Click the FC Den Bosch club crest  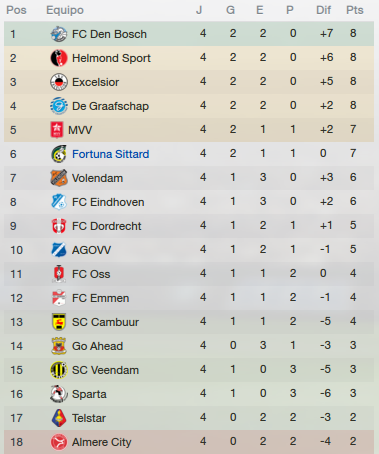[59, 34]
